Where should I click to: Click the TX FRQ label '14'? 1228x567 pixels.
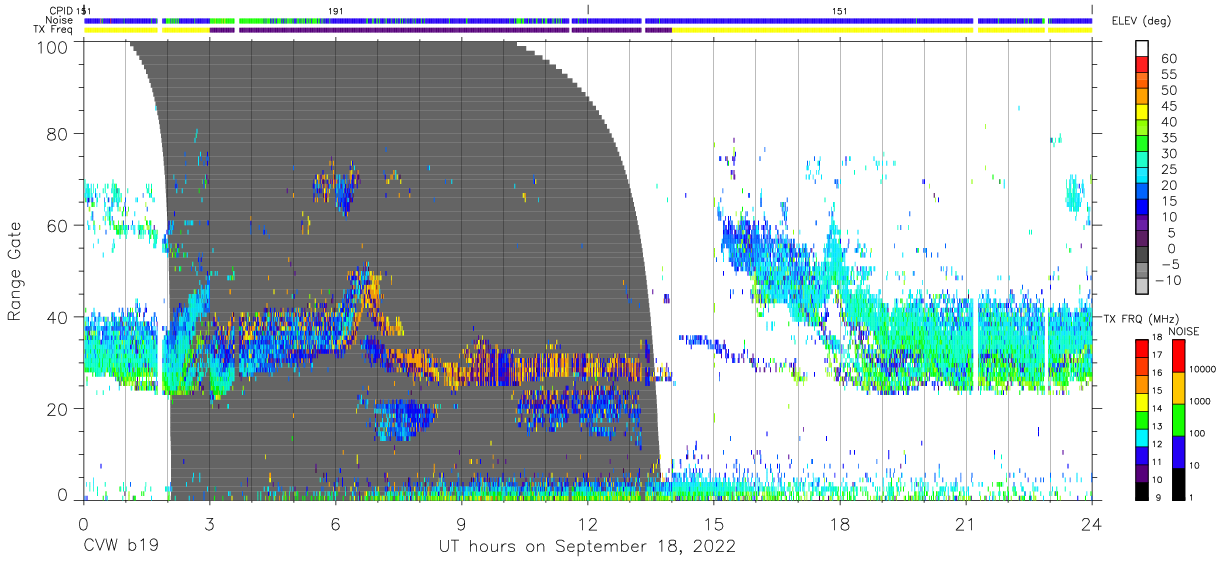point(1158,410)
